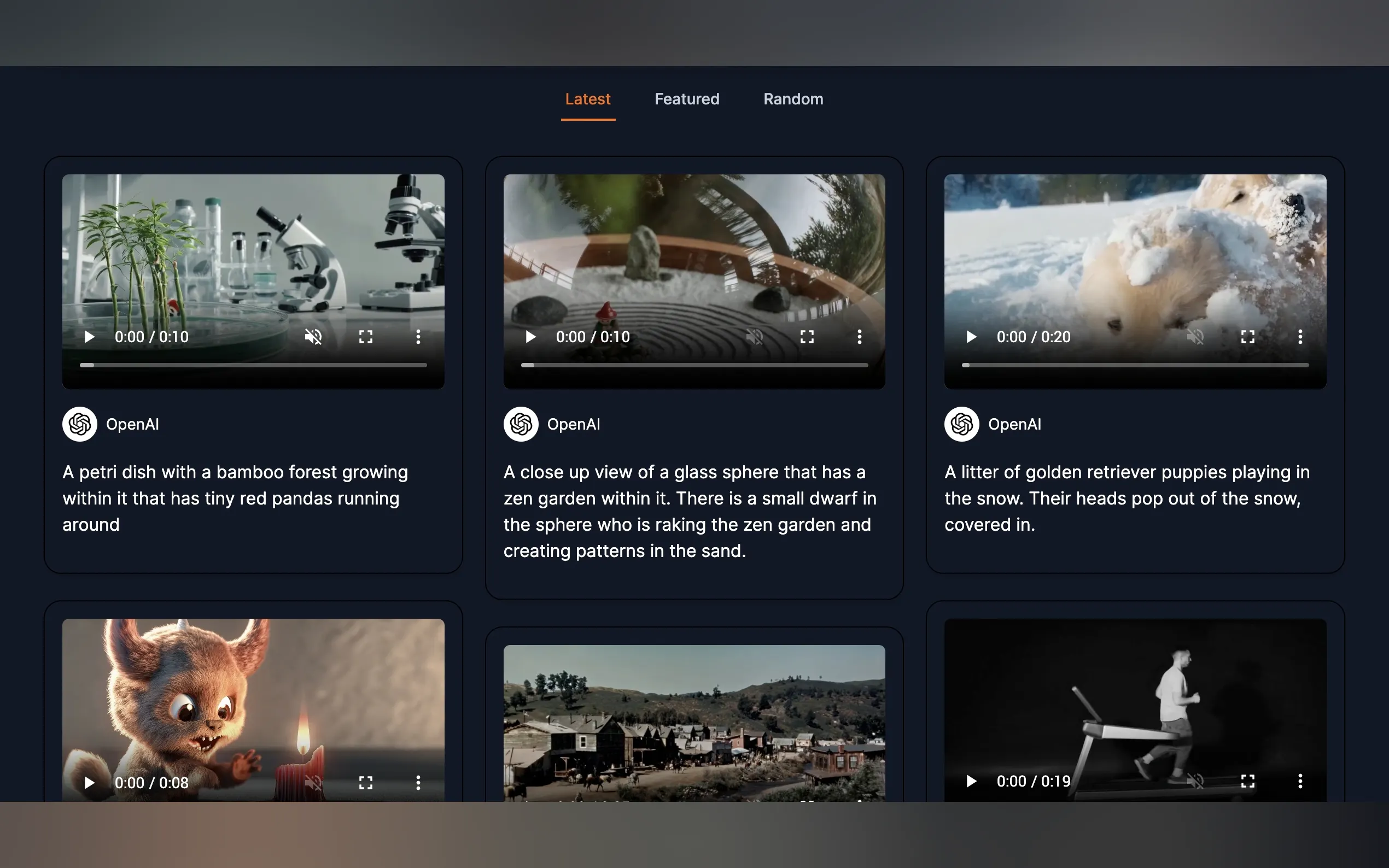Viewport: 1389px width, 868px height.
Task: Toggle mute on zen garden video
Action: 754,337
